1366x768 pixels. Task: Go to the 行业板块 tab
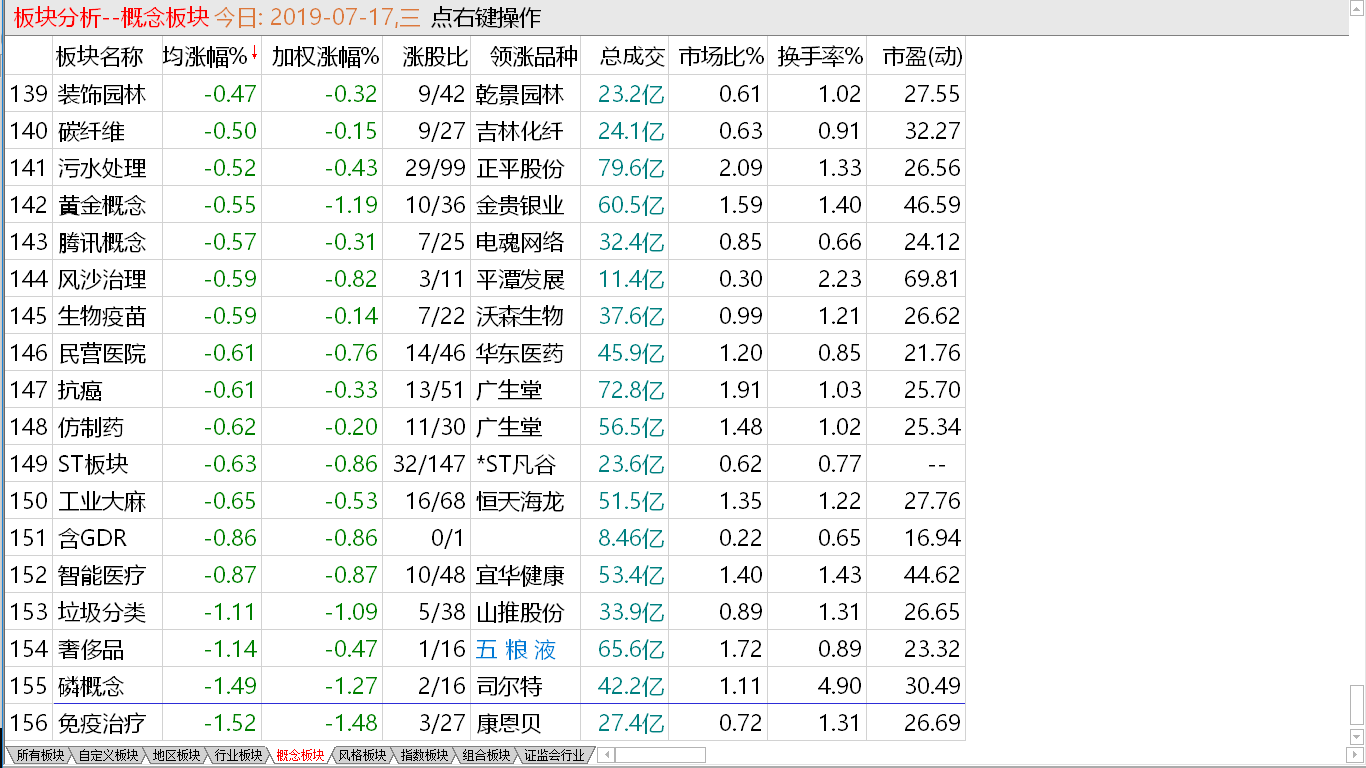point(237,755)
